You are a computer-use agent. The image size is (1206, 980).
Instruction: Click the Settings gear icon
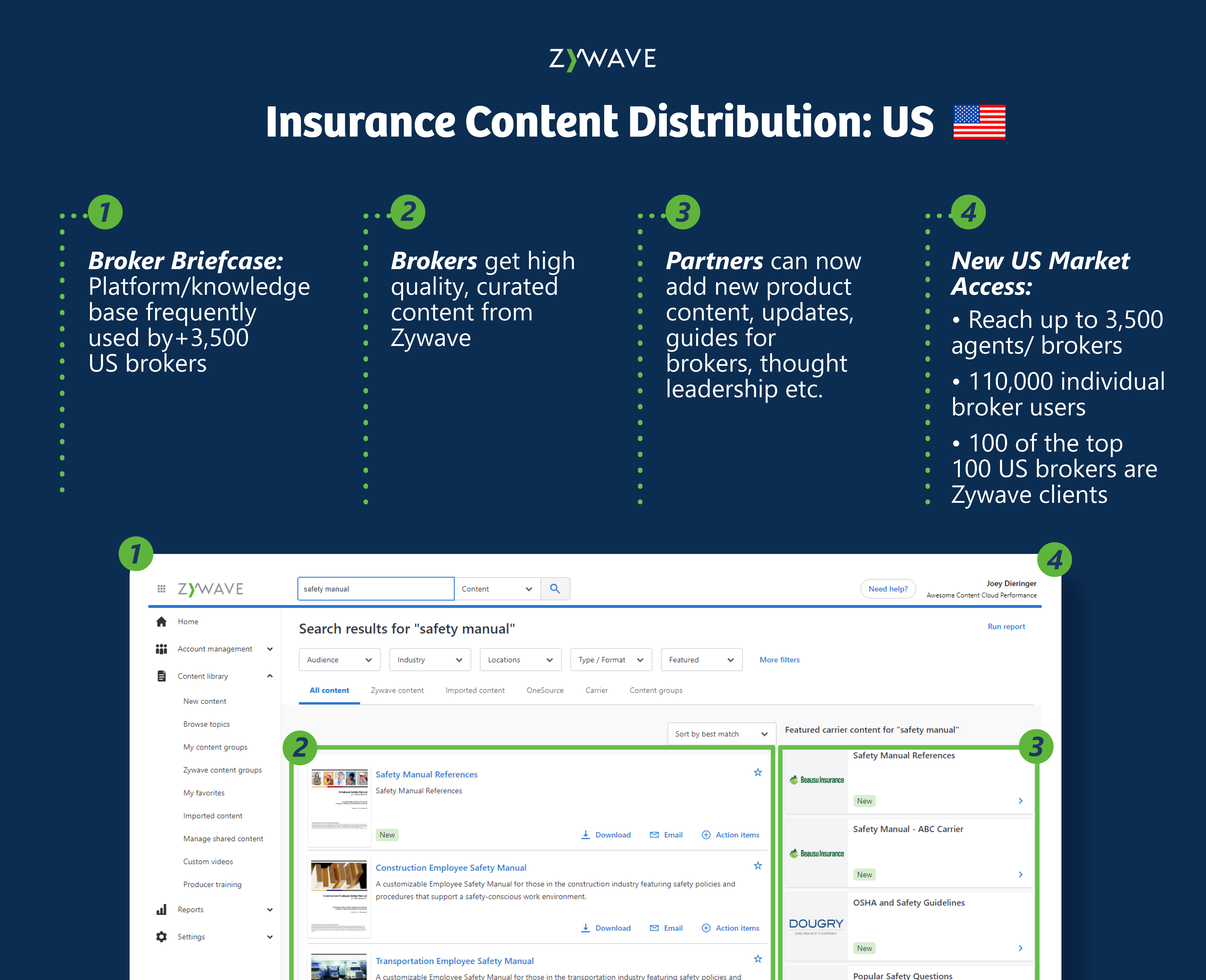pos(161,937)
